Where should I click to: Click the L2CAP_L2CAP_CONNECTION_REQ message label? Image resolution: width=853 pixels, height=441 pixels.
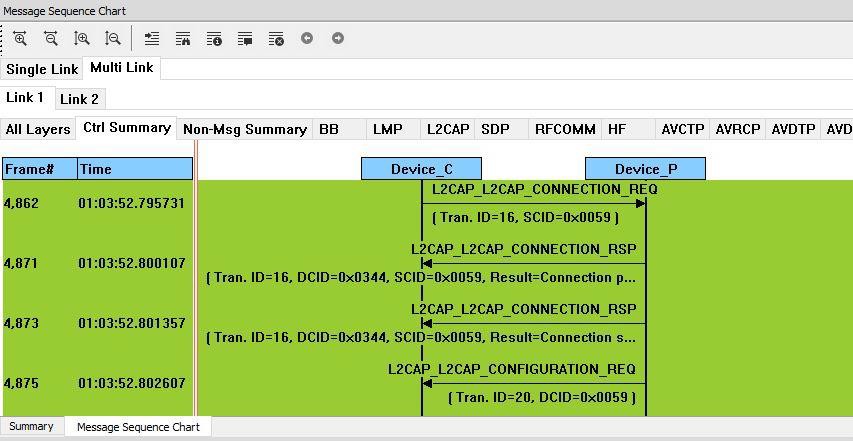point(545,189)
